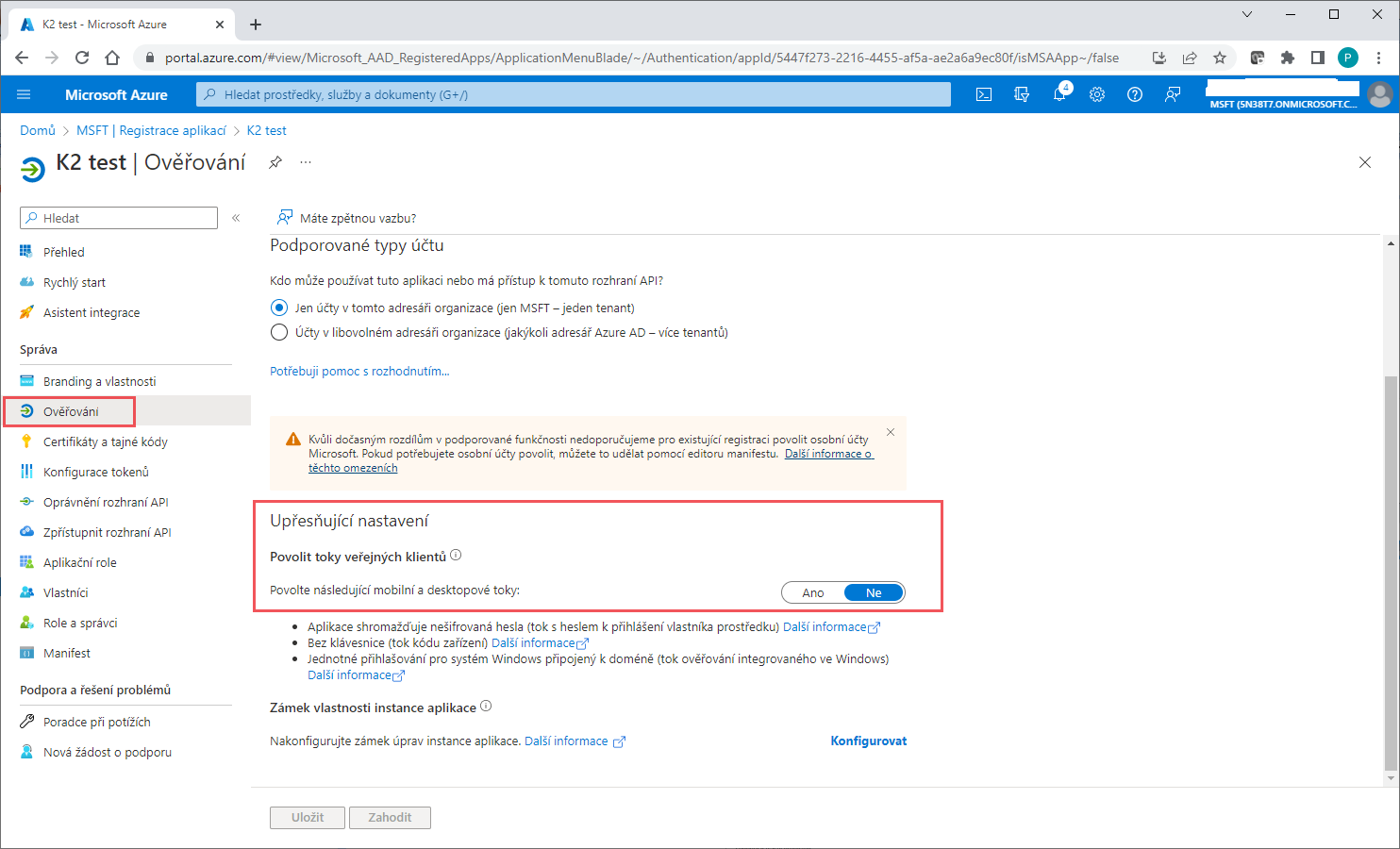This screenshot has height=849, width=1400.
Task: Open portal settings gear icon
Action: (1097, 94)
